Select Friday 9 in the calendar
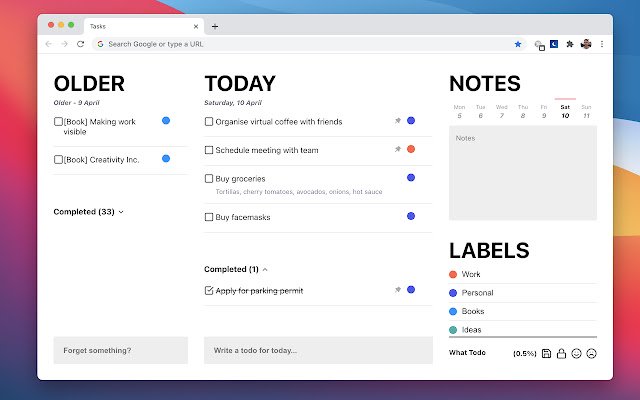Image resolution: width=640 pixels, height=400 pixels. pos(544,111)
